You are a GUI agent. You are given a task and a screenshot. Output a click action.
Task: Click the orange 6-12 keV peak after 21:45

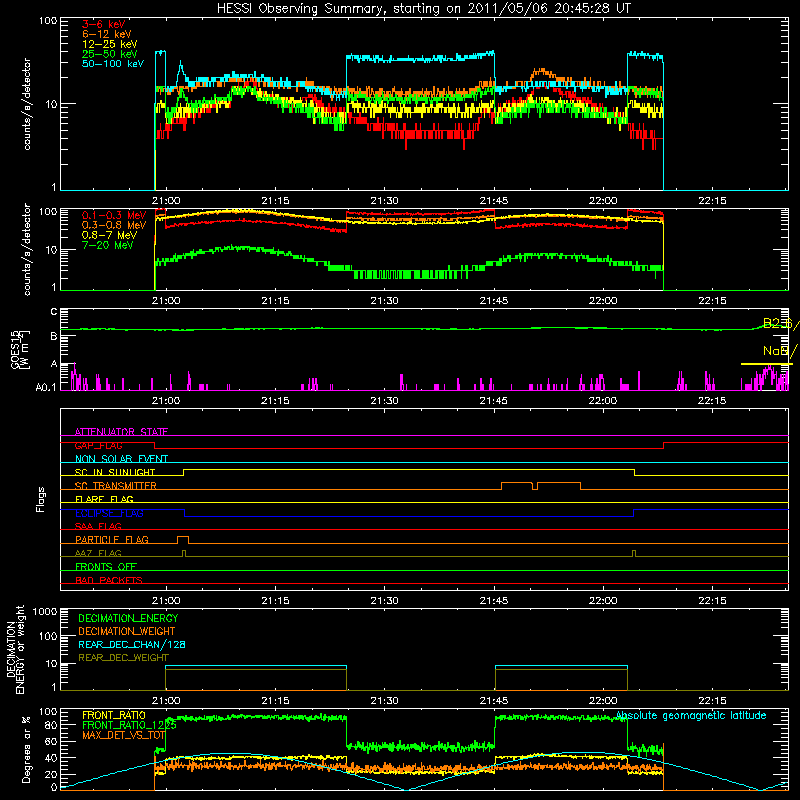(x=542, y=72)
